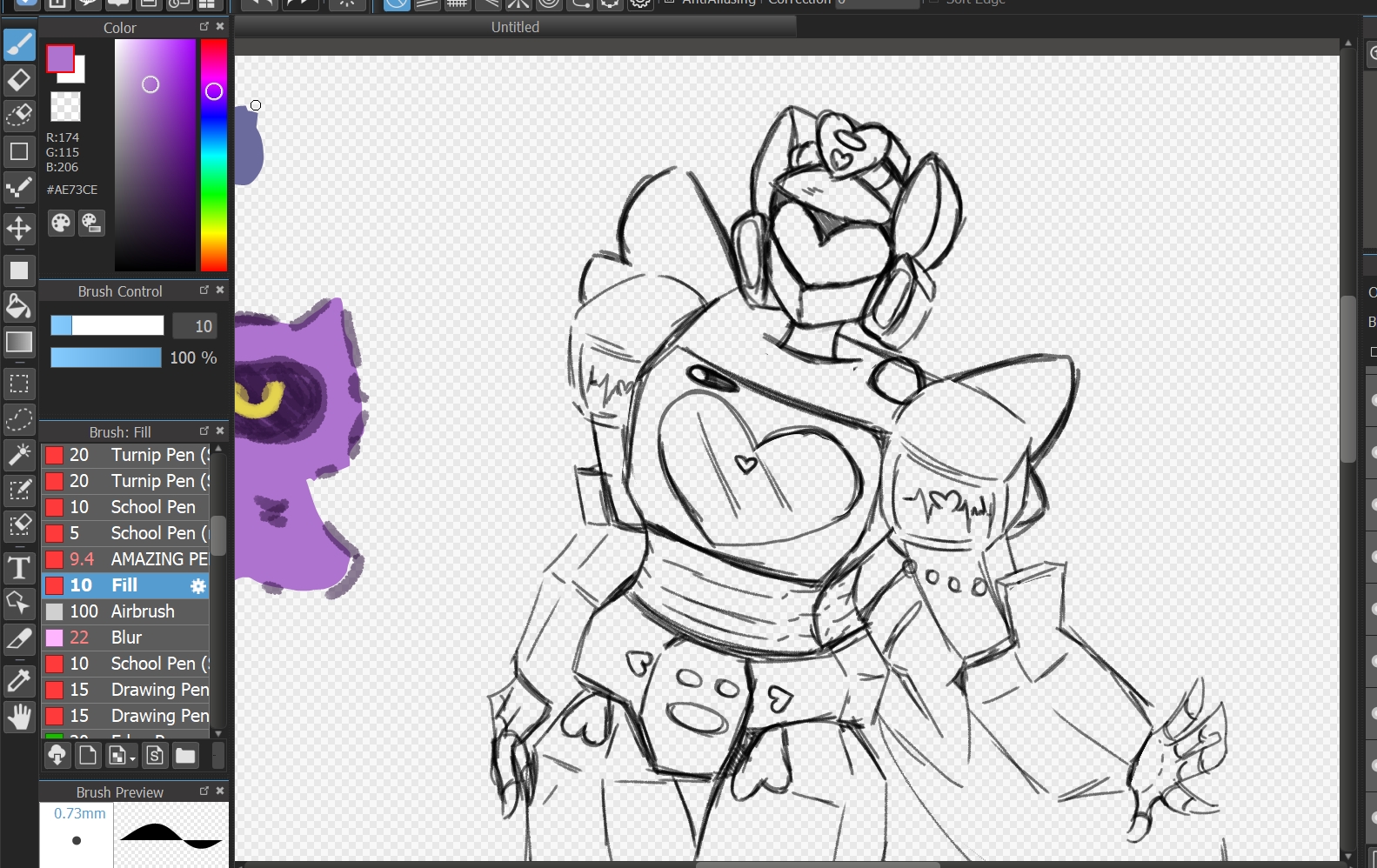
Task: Select the Magic Wand tool
Action: 19,454
